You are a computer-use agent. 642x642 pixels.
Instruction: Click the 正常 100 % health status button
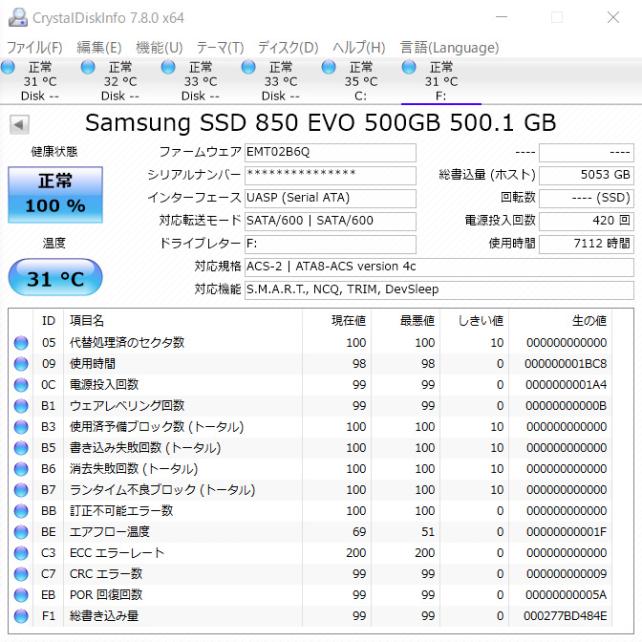[x=55, y=195]
